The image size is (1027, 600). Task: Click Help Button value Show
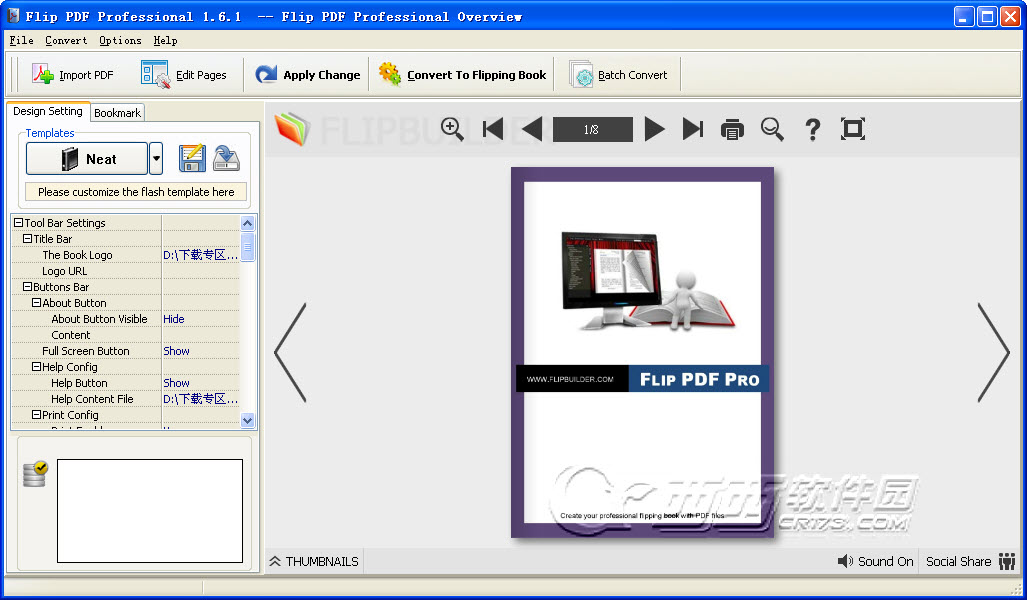click(176, 383)
